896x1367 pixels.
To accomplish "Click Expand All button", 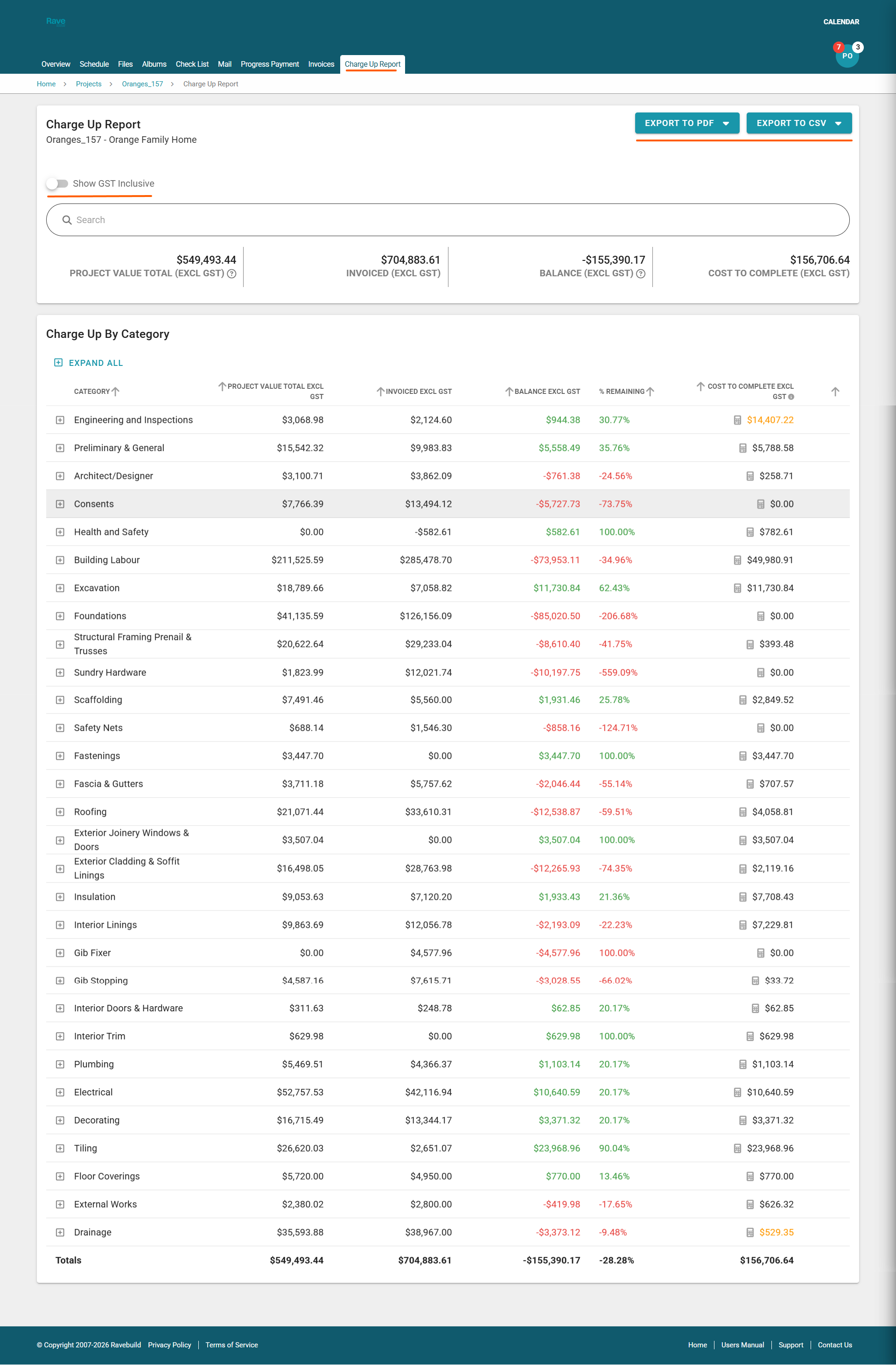I will pyautogui.click(x=89, y=363).
